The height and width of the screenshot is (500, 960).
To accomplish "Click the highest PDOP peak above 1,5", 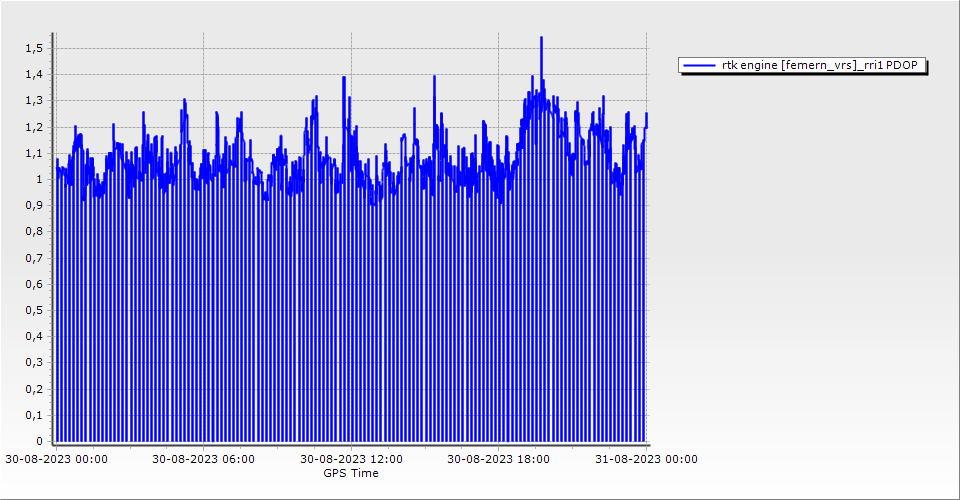I will tap(541, 39).
